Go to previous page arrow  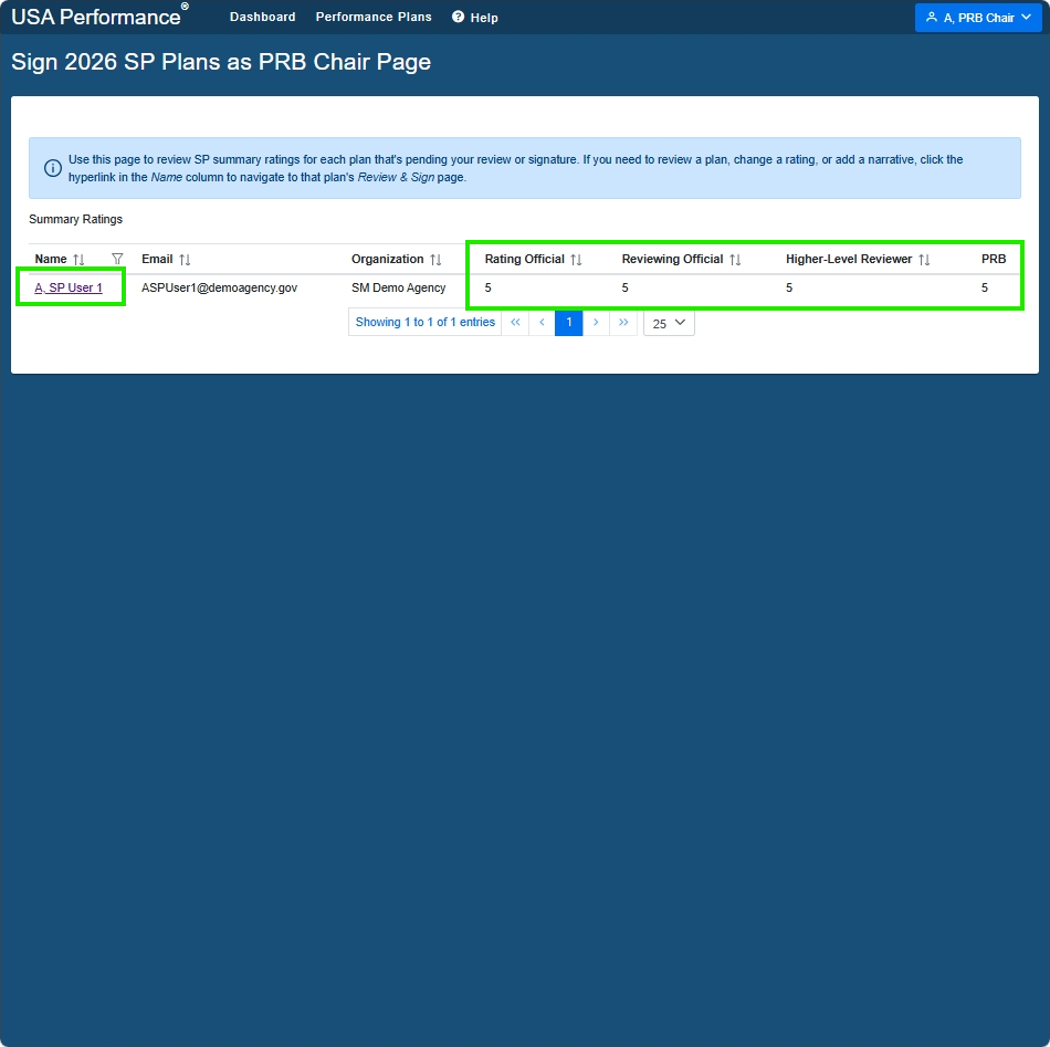tap(542, 323)
